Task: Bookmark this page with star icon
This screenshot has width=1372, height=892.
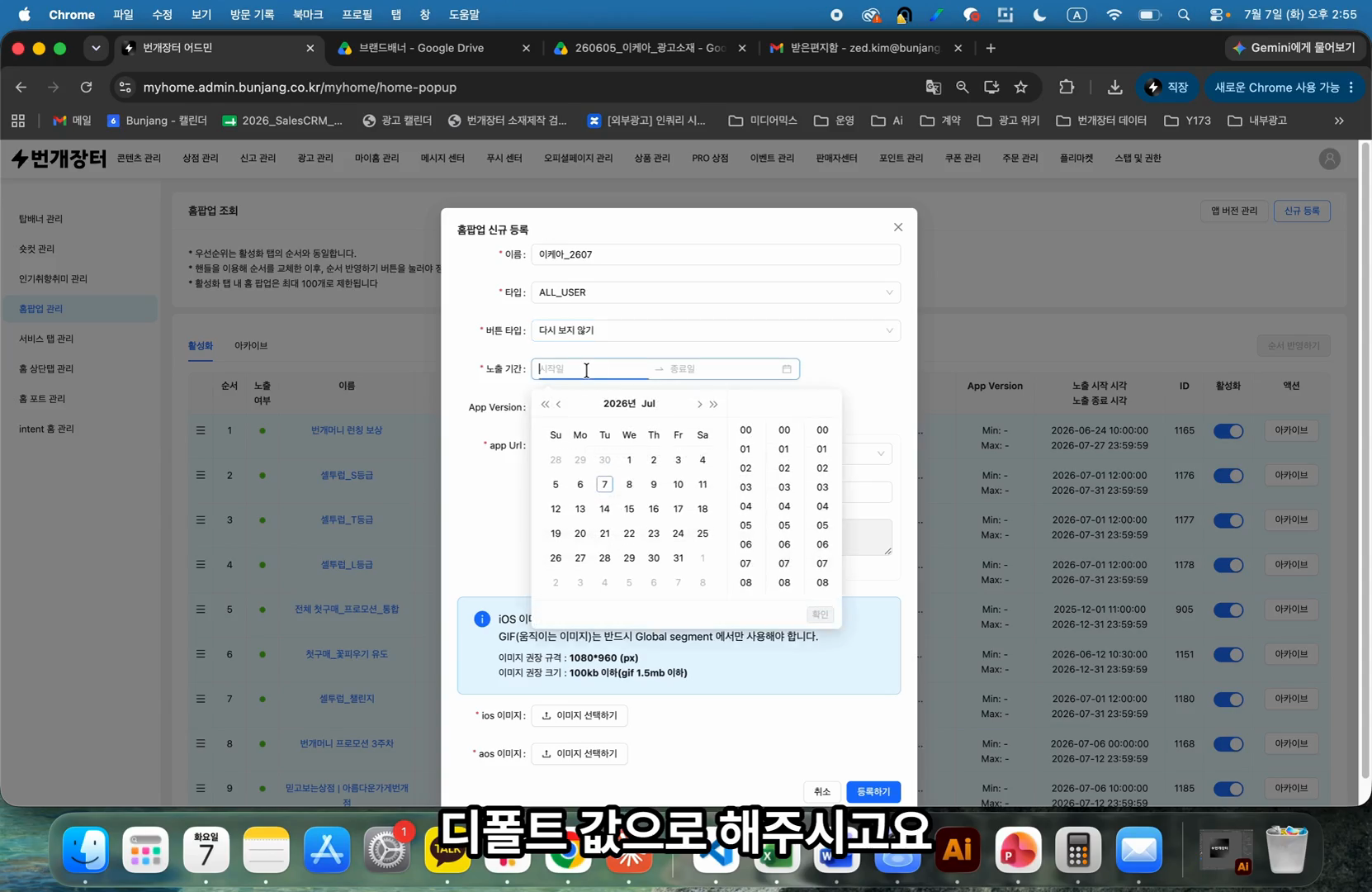Action: click(1021, 87)
